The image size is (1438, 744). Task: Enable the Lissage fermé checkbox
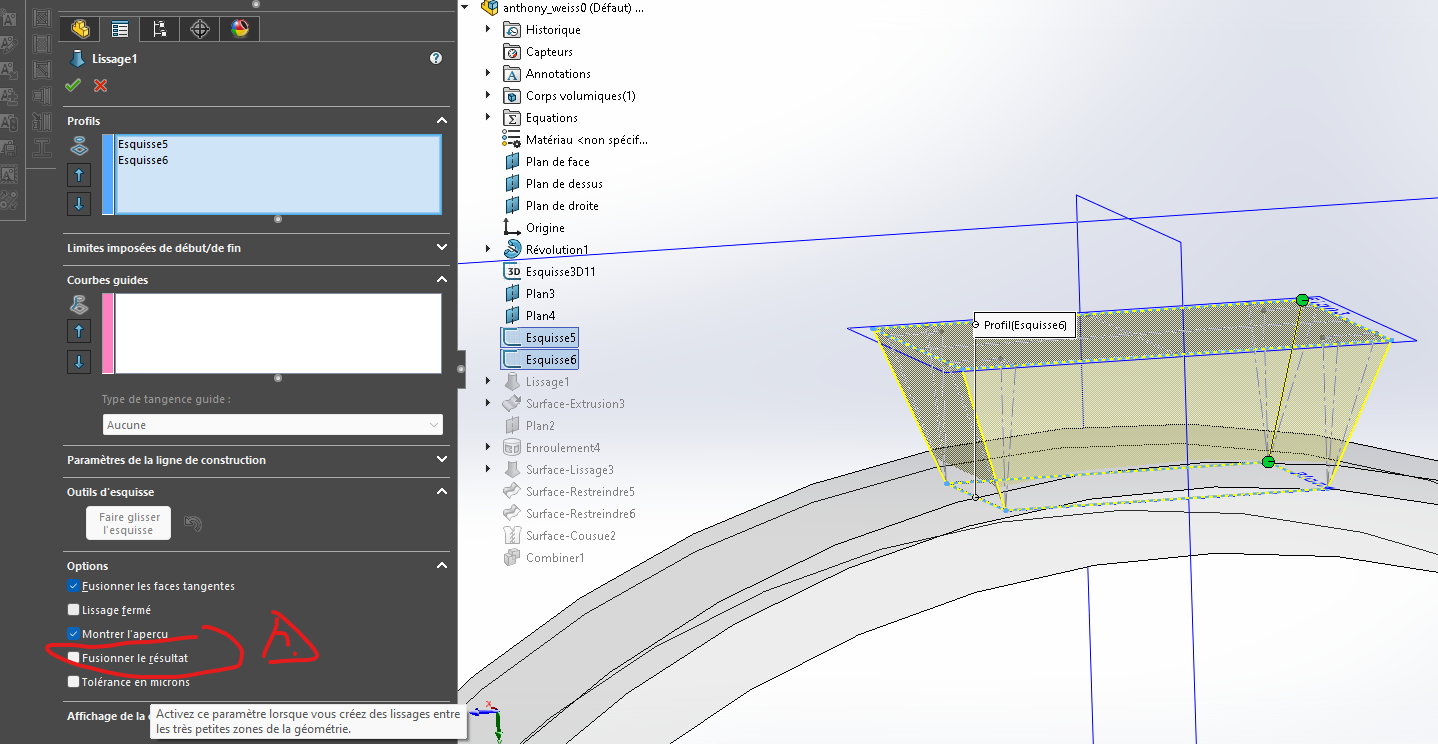(x=73, y=610)
